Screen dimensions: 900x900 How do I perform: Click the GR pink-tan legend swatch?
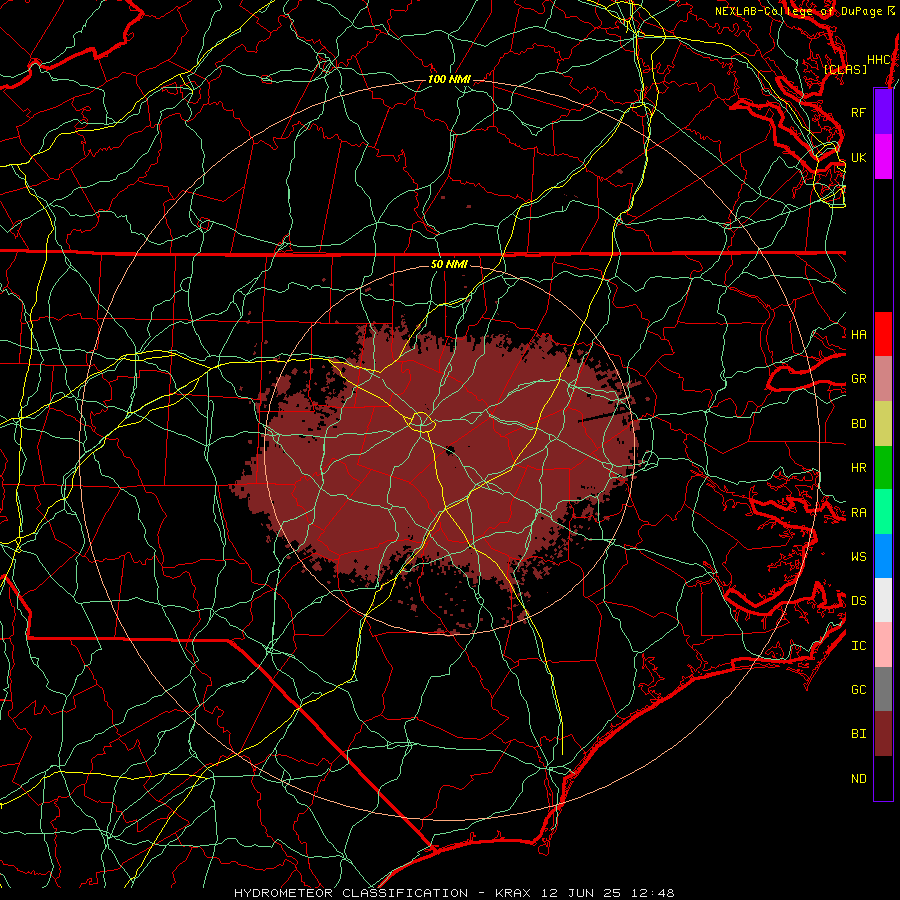pos(883,379)
